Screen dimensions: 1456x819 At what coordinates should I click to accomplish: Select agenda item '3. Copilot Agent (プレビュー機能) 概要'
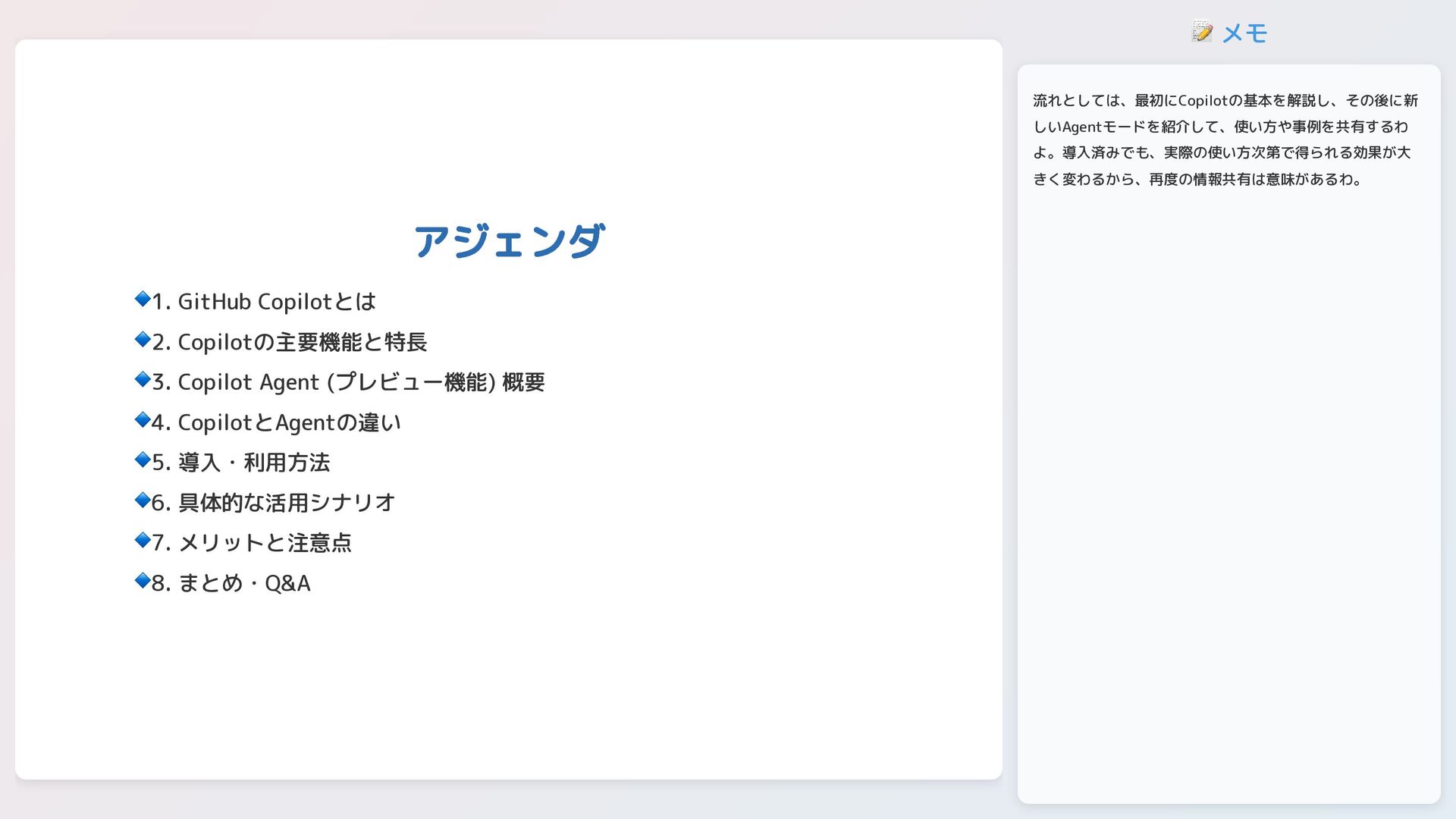pos(348,381)
